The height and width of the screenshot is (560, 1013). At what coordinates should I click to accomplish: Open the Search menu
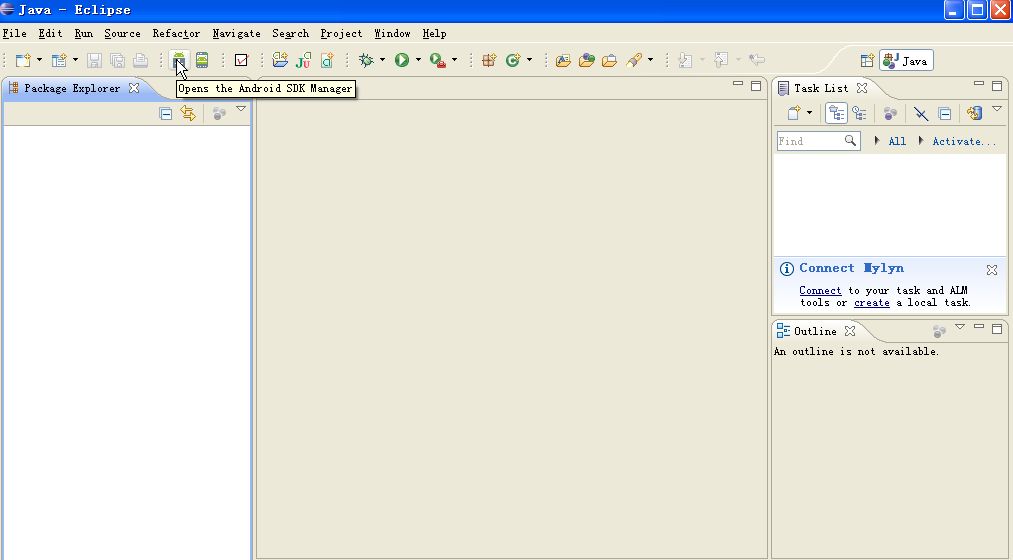[290, 34]
